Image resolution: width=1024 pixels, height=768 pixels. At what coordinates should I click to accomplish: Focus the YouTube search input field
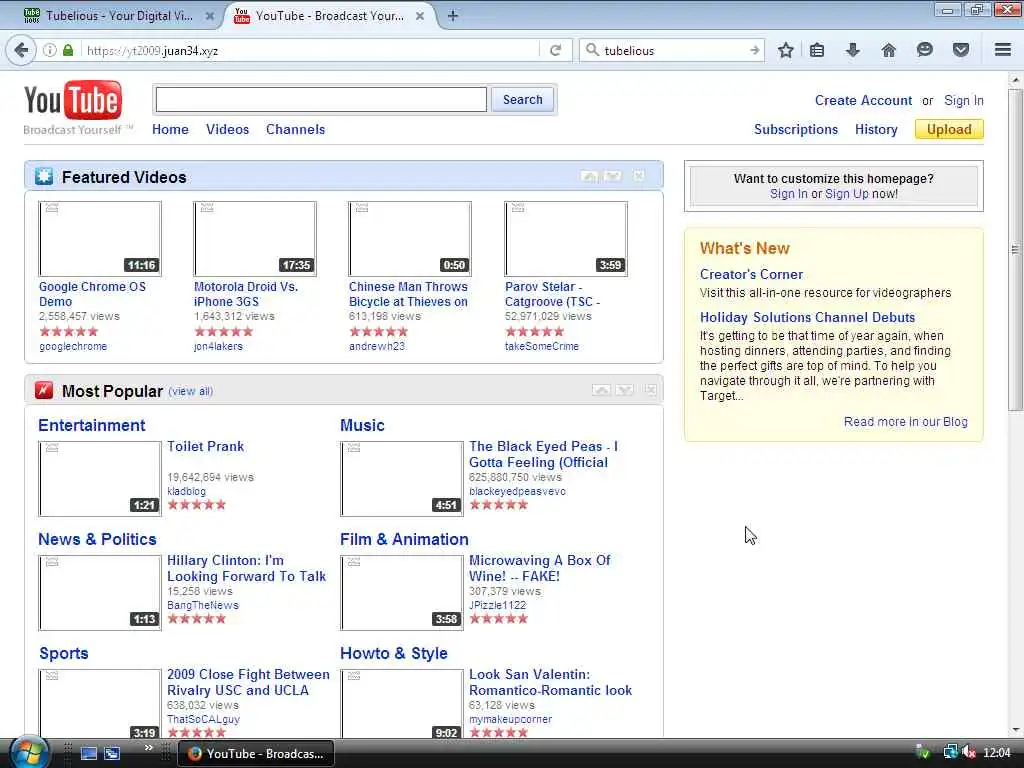[321, 99]
